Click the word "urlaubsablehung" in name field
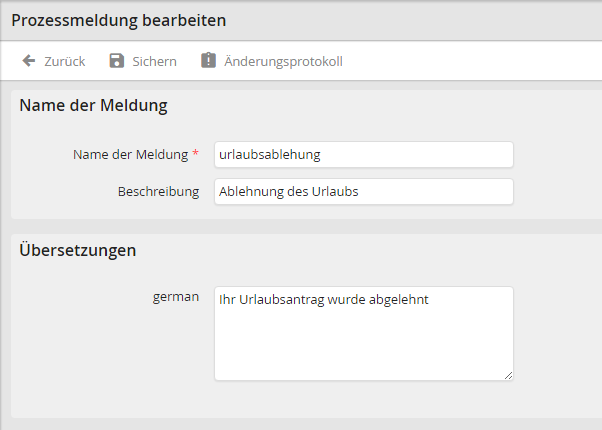Screen dimensions: 602x430 pos(269,155)
